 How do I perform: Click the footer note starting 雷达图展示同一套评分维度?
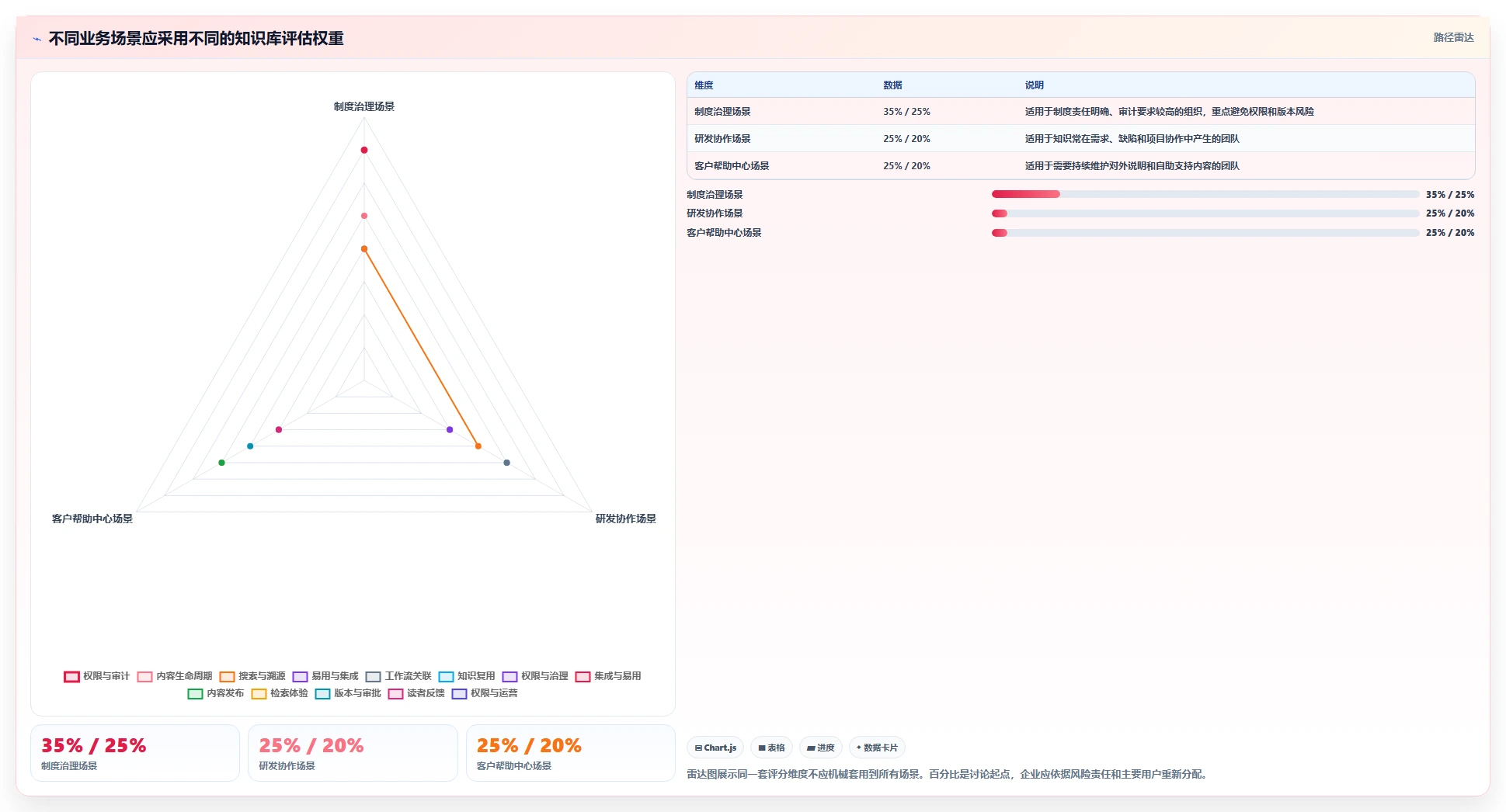[x=948, y=774]
